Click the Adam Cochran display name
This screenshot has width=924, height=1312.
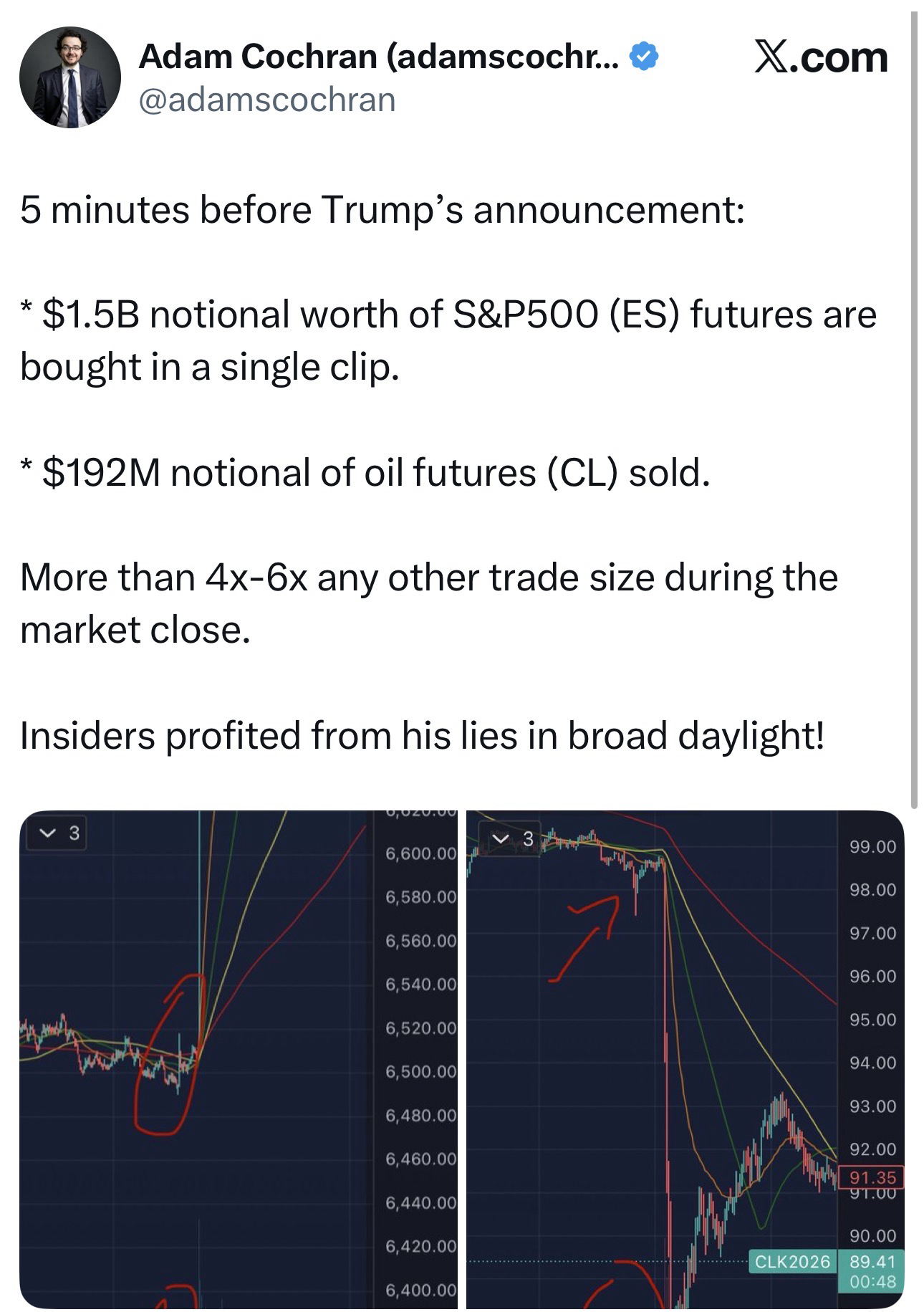(378, 57)
